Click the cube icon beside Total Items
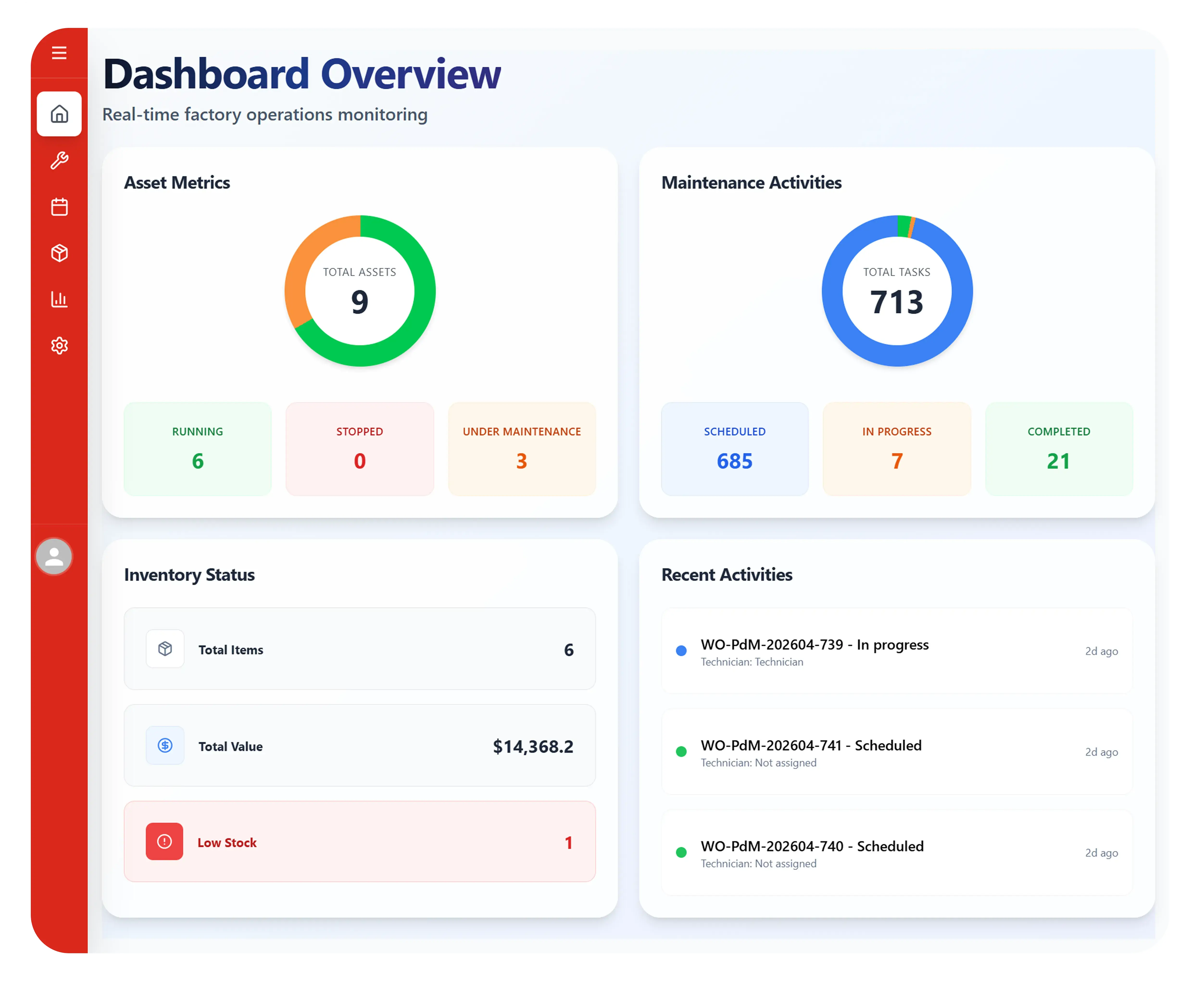 [x=165, y=649]
